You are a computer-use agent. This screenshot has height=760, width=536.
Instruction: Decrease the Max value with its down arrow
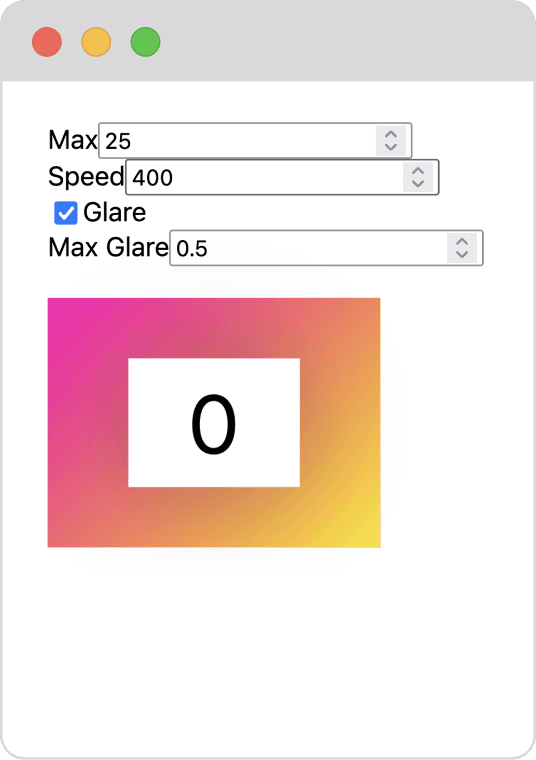pos(391,147)
